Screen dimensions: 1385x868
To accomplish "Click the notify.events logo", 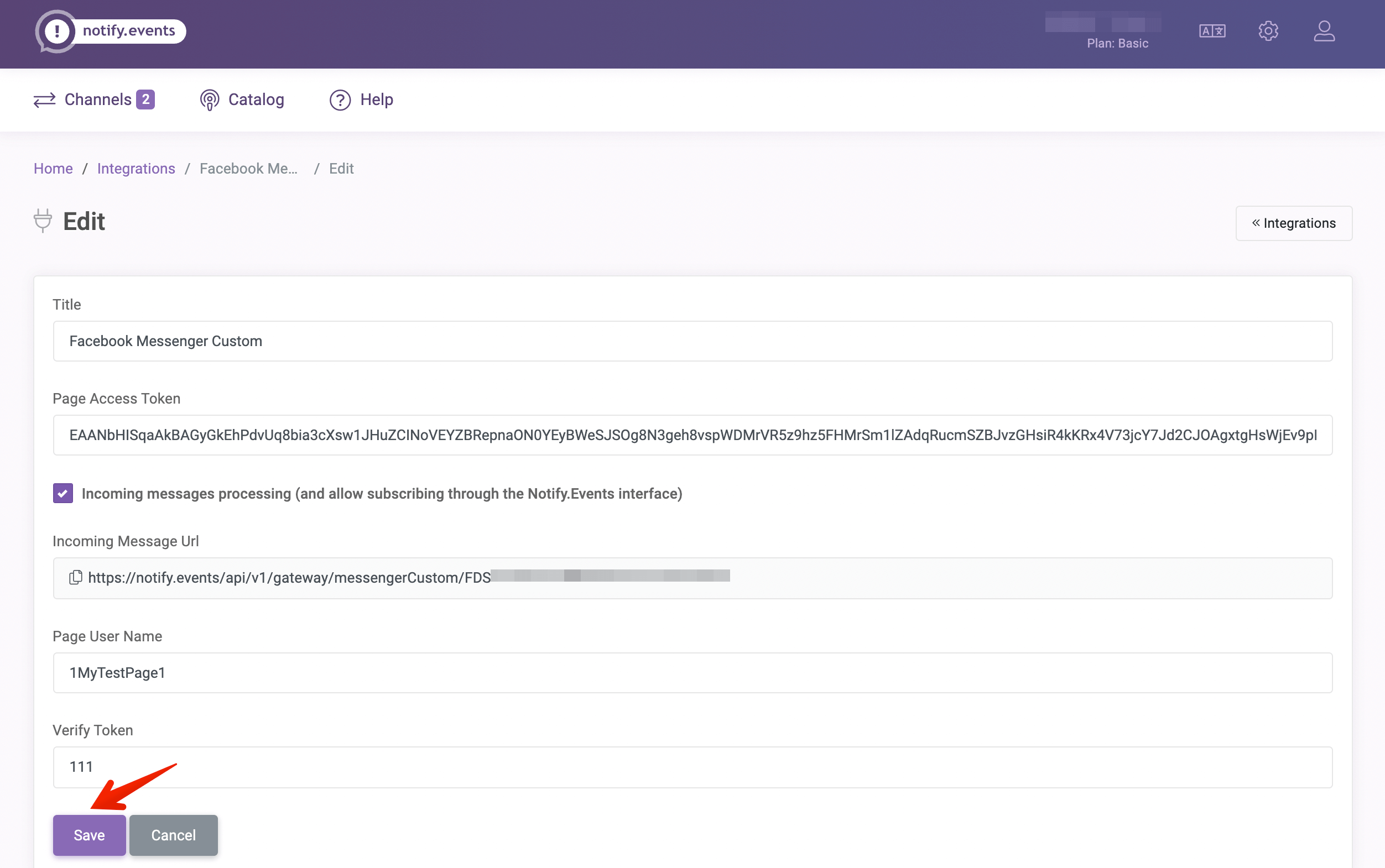I will (110, 32).
